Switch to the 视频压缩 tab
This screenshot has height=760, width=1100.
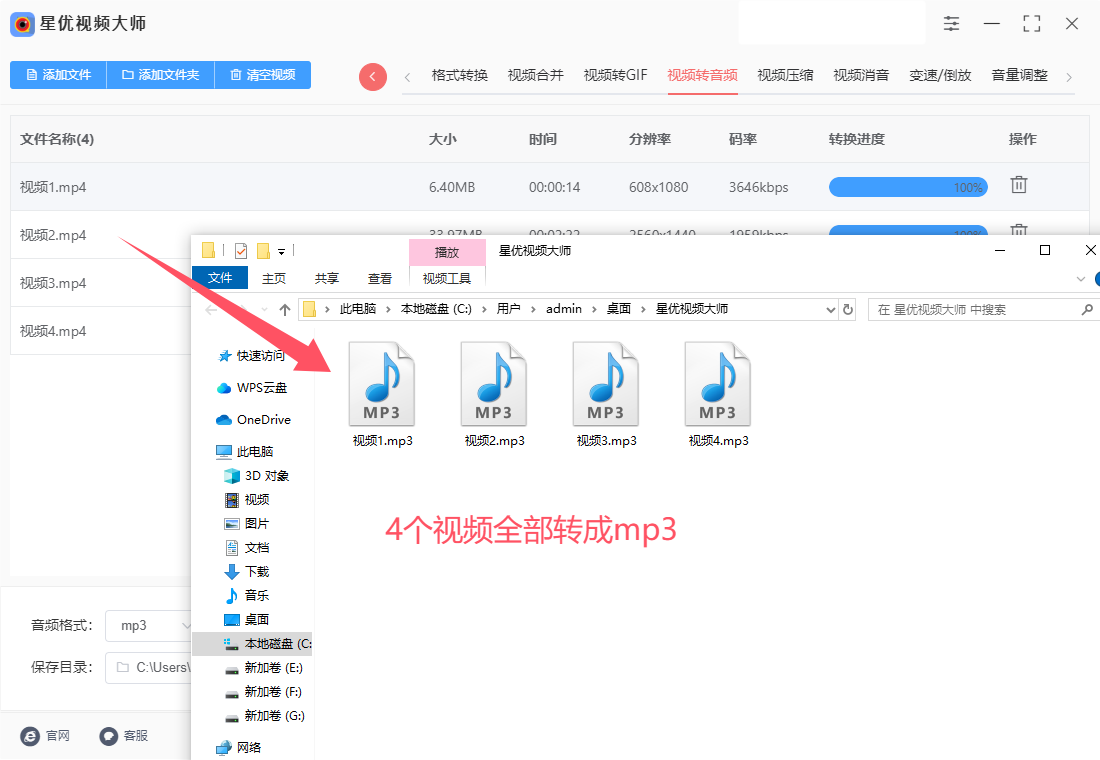785,76
